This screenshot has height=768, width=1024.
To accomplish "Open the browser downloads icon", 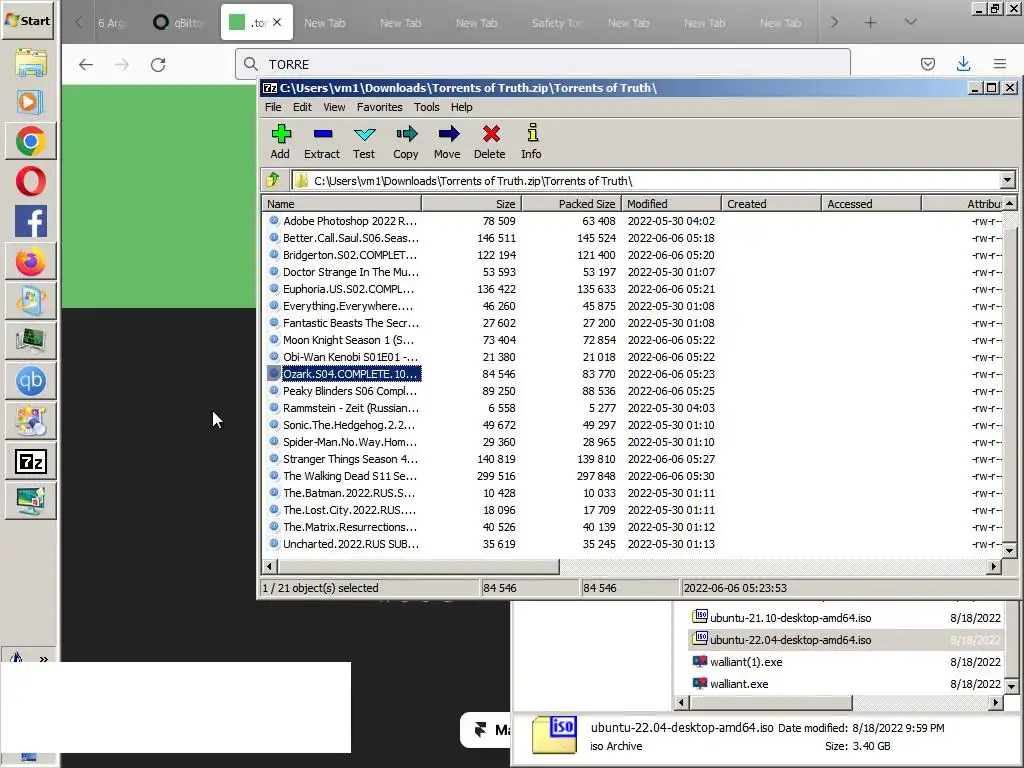I will click(x=963, y=63).
